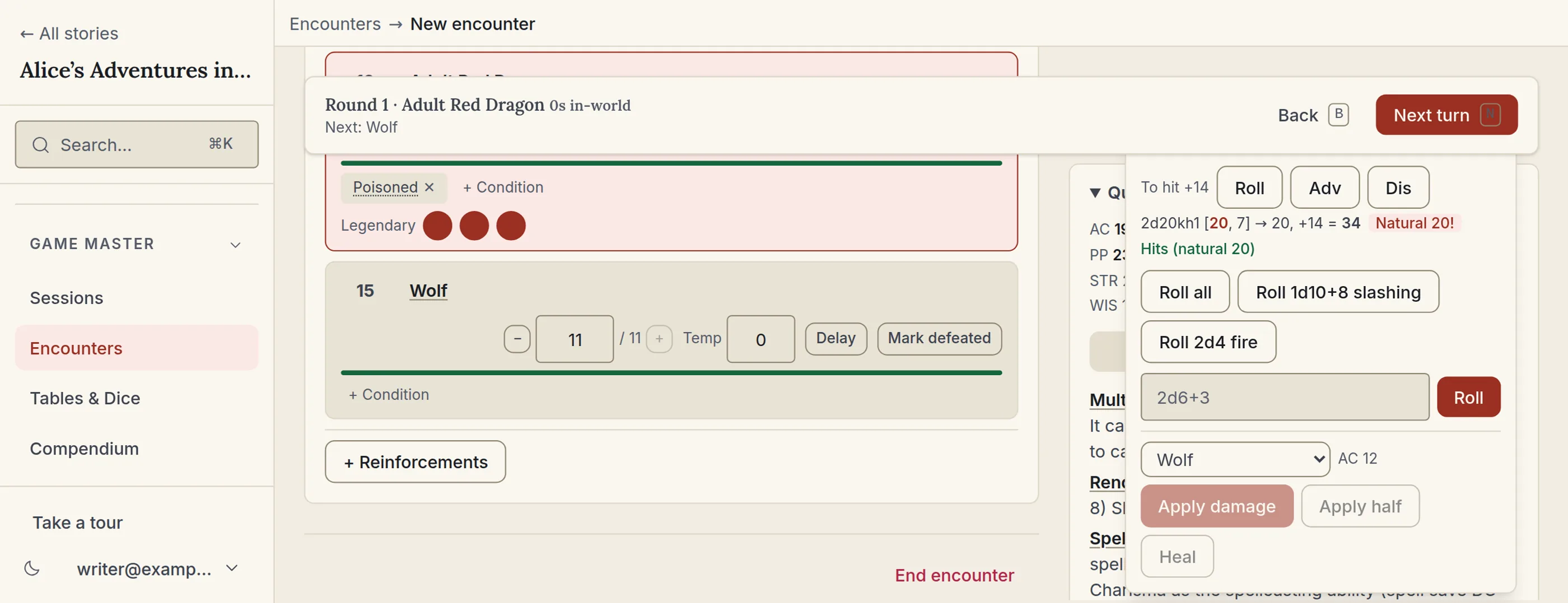
Task: Open the writer account dropdown
Action: click(232, 568)
